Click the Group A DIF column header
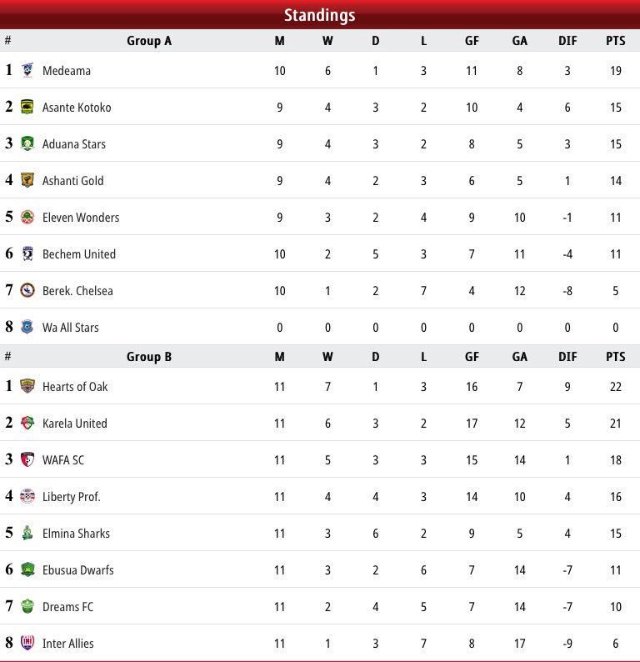This screenshot has height=662, width=640. tap(567, 41)
